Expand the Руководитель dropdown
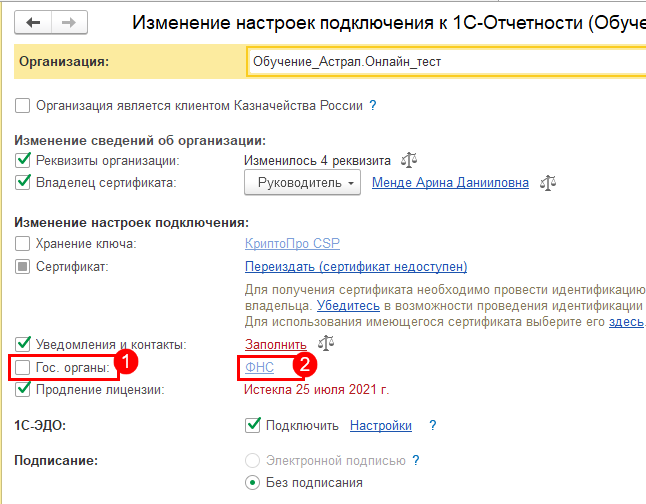Viewport: 646px width, 504px height. (x=302, y=183)
